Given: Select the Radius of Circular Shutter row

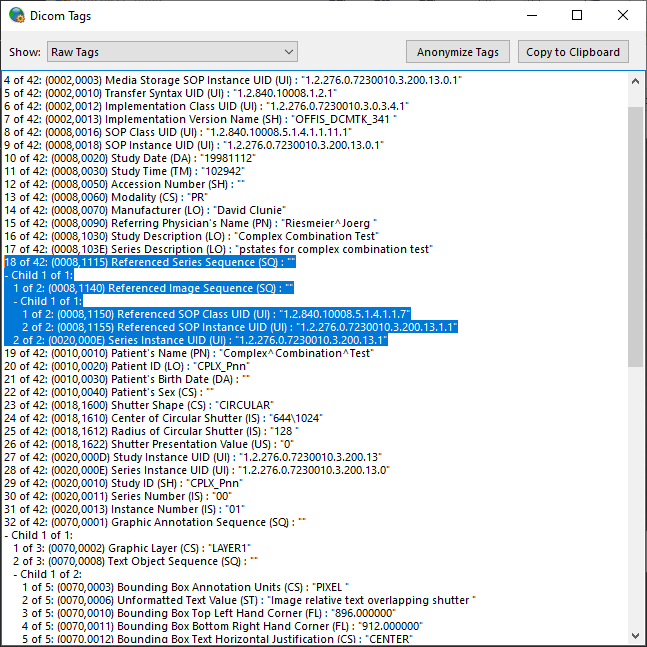Looking at the screenshot, I should click(x=151, y=431).
